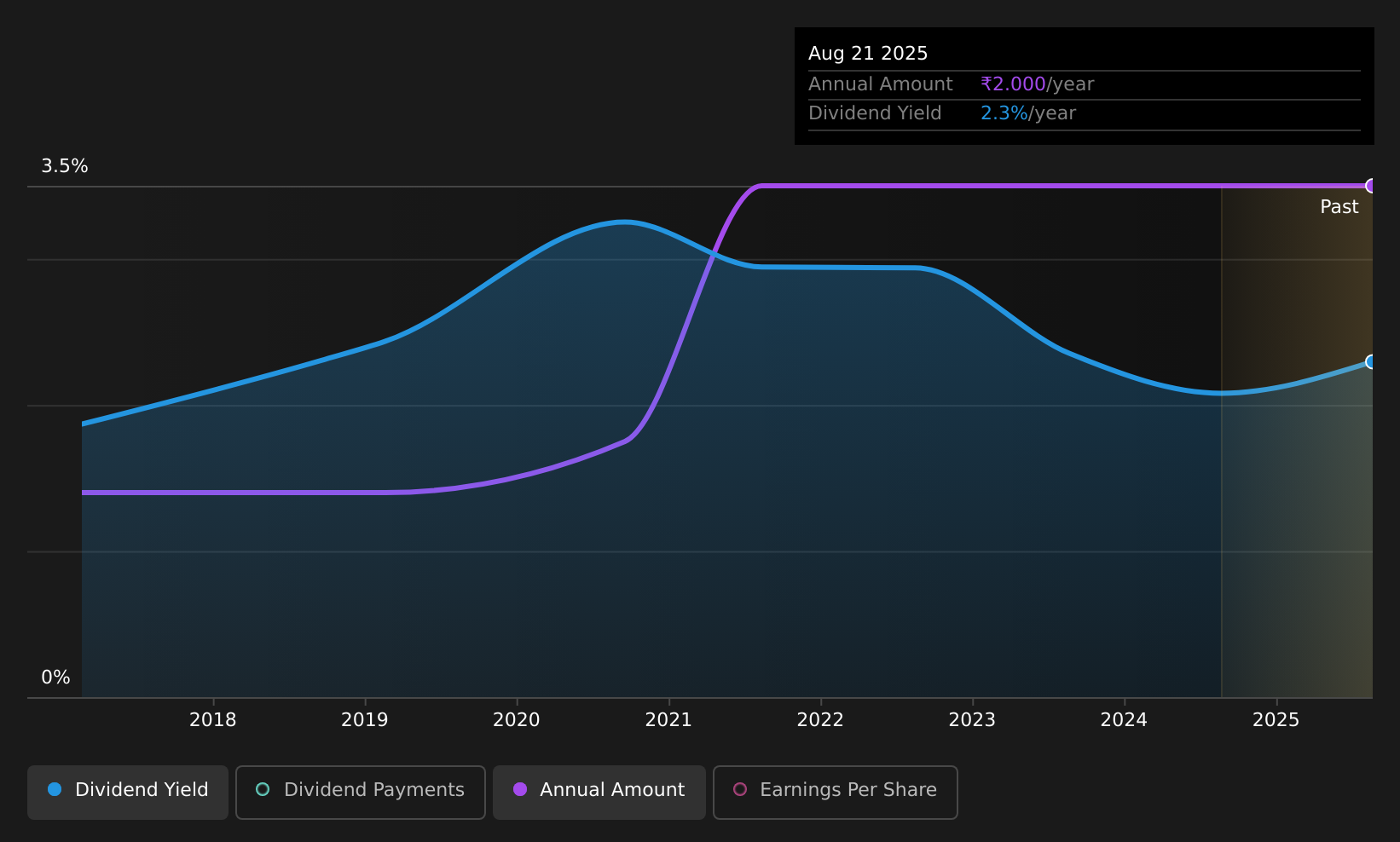Click the 2018 x-axis label
The height and width of the screenshot is (842, 1400).
point(213,720)
